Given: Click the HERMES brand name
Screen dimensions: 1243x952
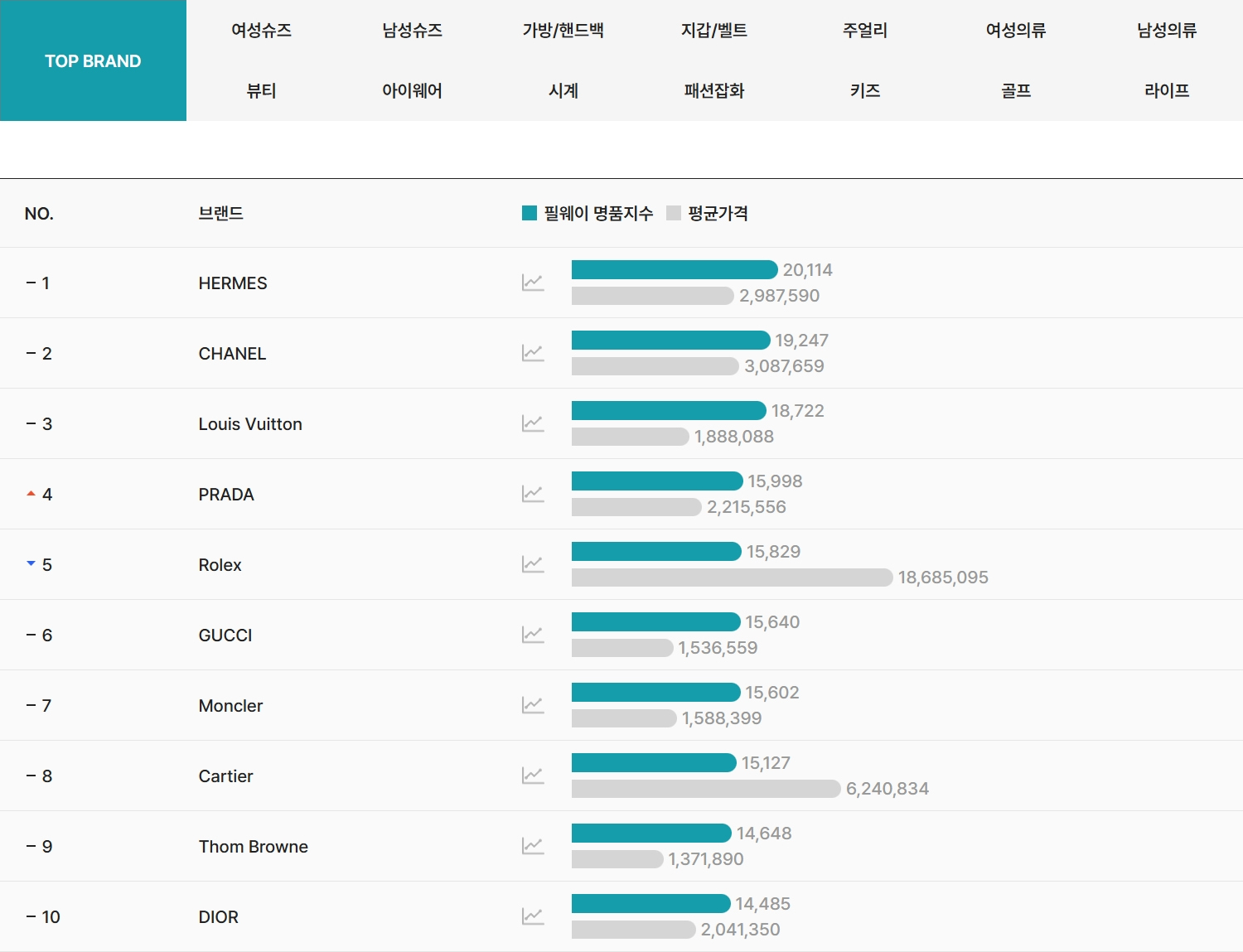Looking at the screenshot, I should pos(233,283).
